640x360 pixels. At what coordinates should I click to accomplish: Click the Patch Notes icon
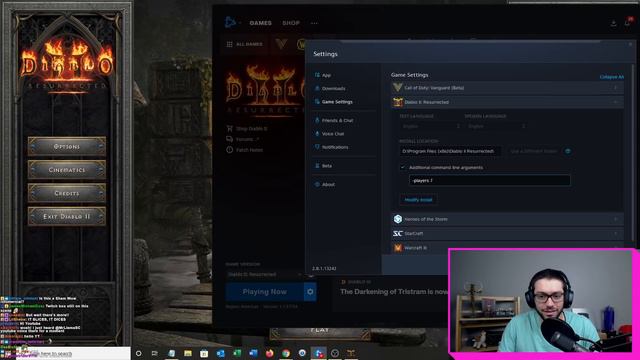(x=229, y=150)
